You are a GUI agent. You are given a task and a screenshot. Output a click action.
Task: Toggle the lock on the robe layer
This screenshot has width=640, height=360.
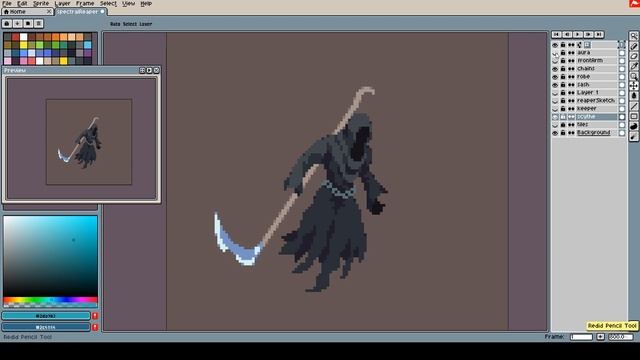coord(563,77)
